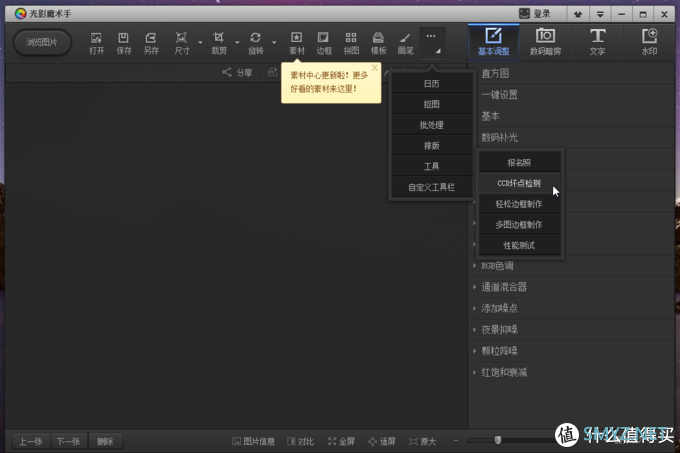Expand the 通道混合器 panel
Screen dimensions: 680x453
tap(572, 287)
